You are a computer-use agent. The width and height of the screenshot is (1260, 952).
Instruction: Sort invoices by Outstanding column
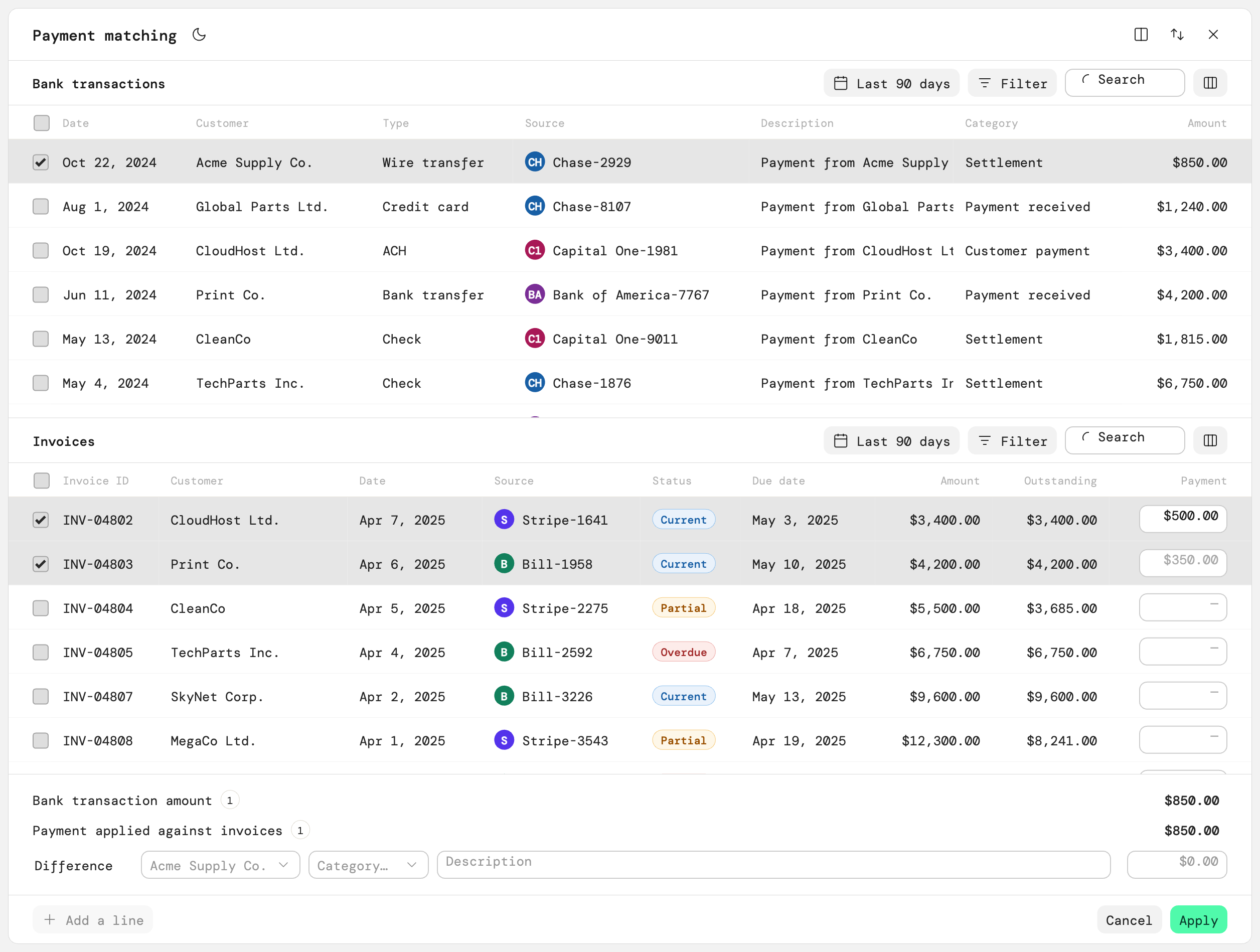point(1060,481)
